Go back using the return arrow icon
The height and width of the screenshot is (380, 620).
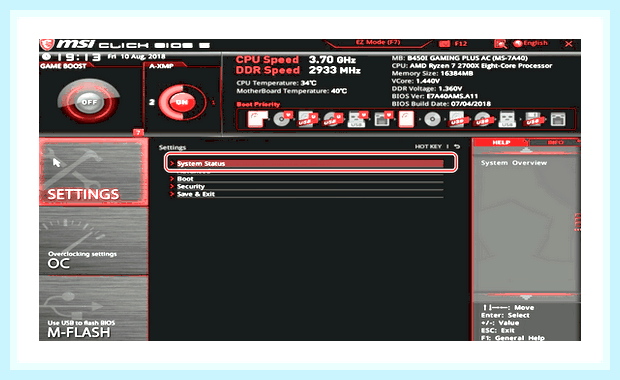point(457,147)
